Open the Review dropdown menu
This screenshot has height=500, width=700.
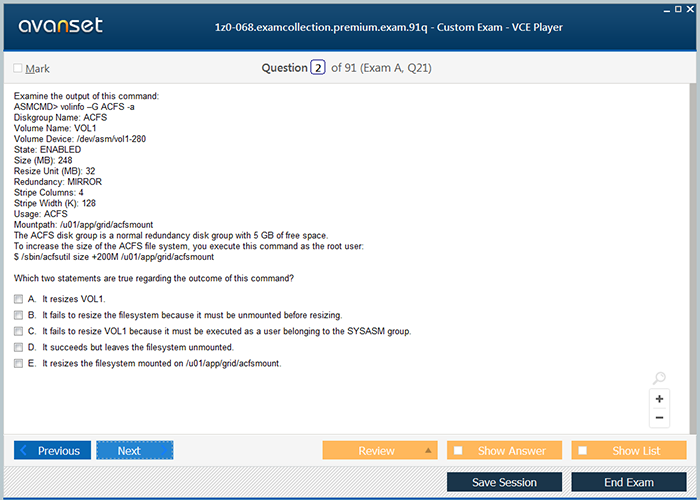380,450
